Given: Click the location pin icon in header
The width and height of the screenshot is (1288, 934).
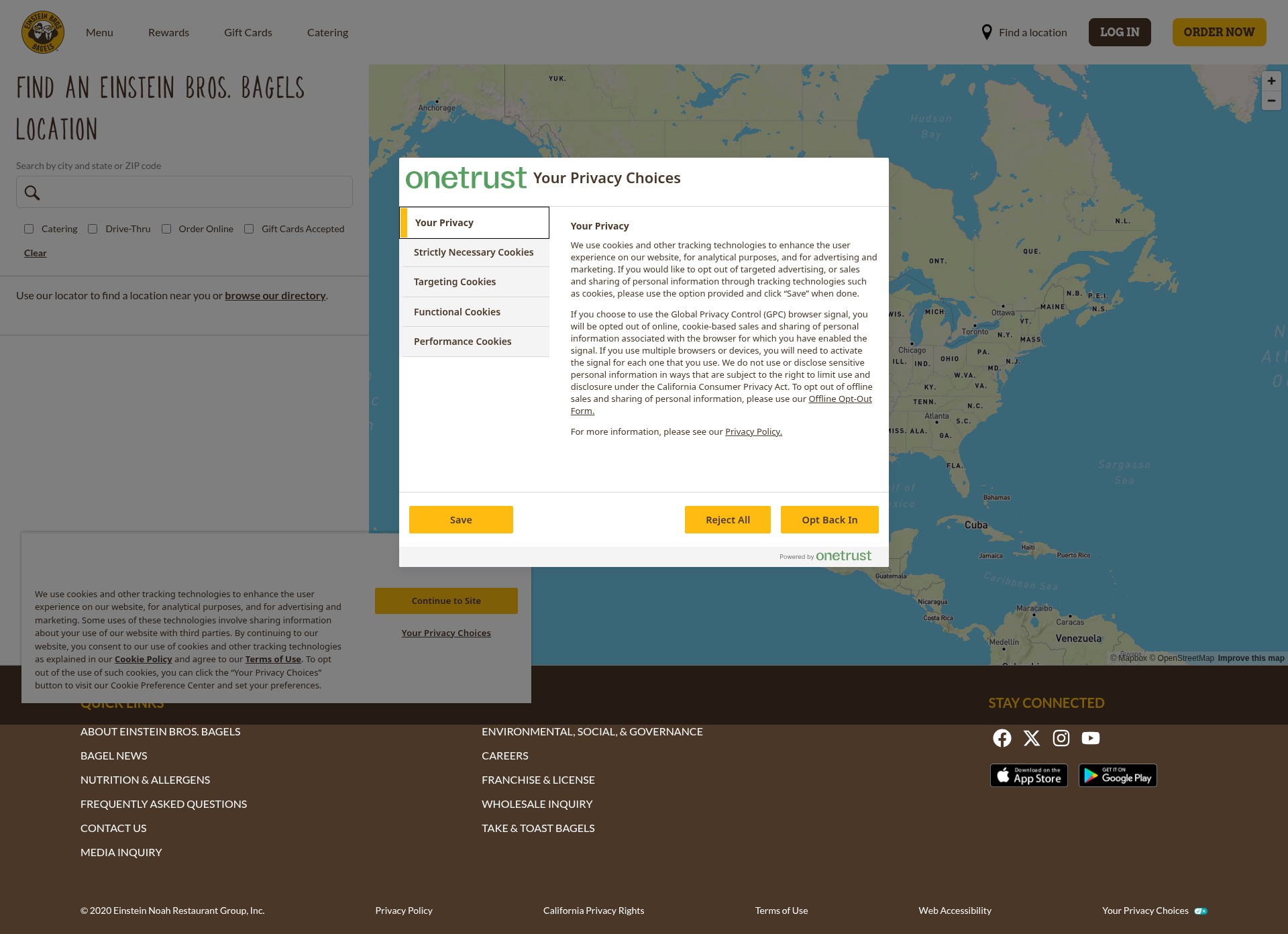Looking at the screenshot, I should click(987, 32).
